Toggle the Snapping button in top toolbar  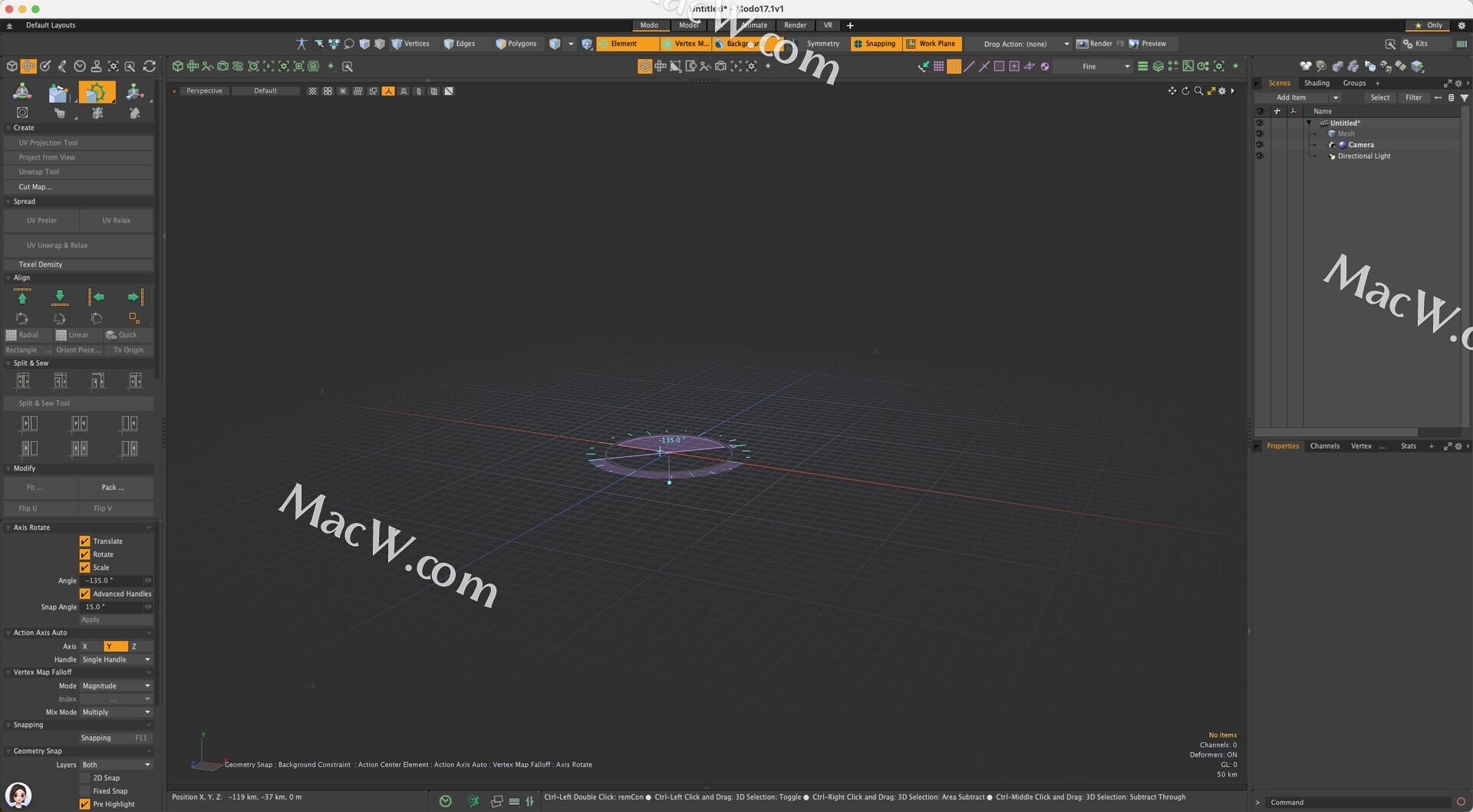coord(875,44)
